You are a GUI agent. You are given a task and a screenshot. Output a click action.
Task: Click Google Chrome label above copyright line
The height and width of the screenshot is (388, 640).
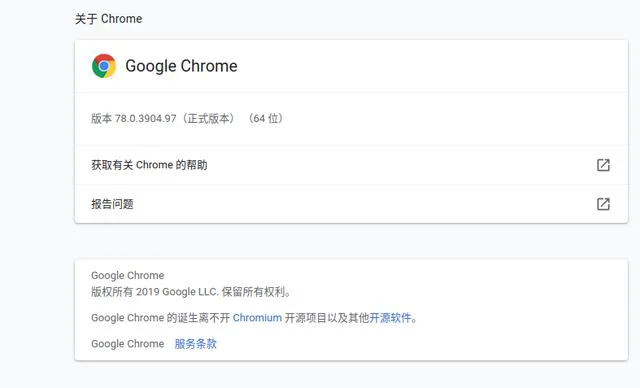coord(127,275)
